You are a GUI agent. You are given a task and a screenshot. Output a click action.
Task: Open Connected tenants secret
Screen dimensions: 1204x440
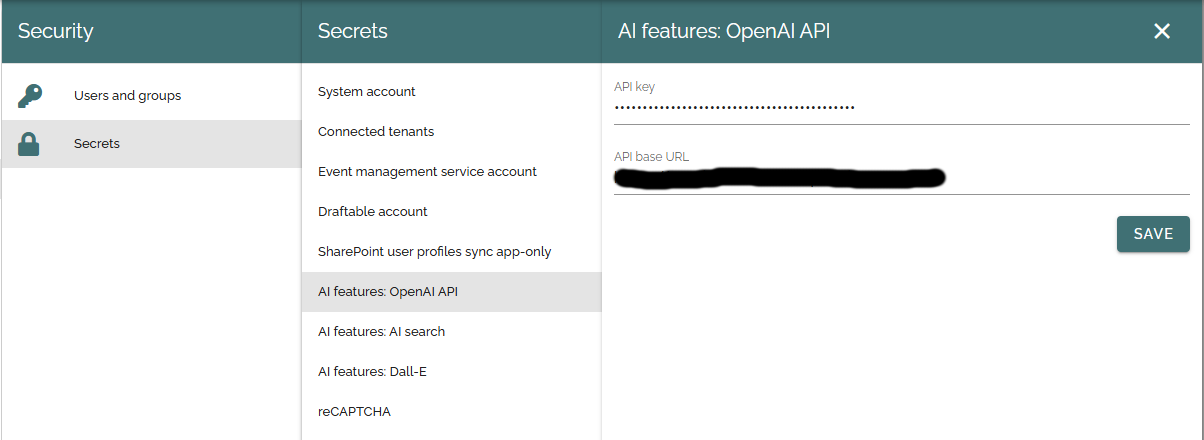[x=452, y=132]
